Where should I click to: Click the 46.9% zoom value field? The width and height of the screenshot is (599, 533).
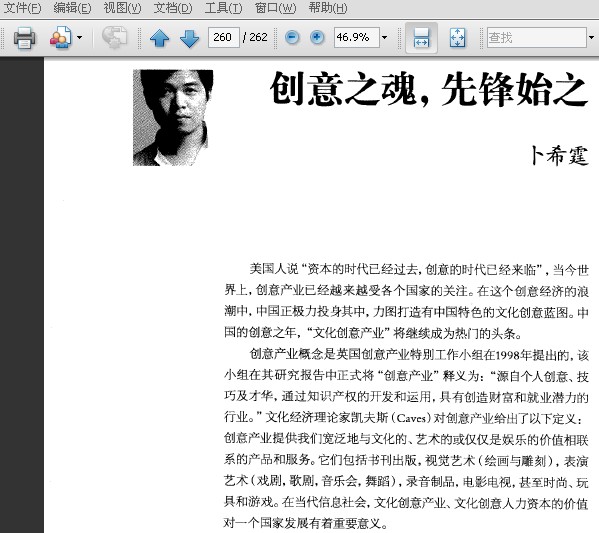(357, 37)
